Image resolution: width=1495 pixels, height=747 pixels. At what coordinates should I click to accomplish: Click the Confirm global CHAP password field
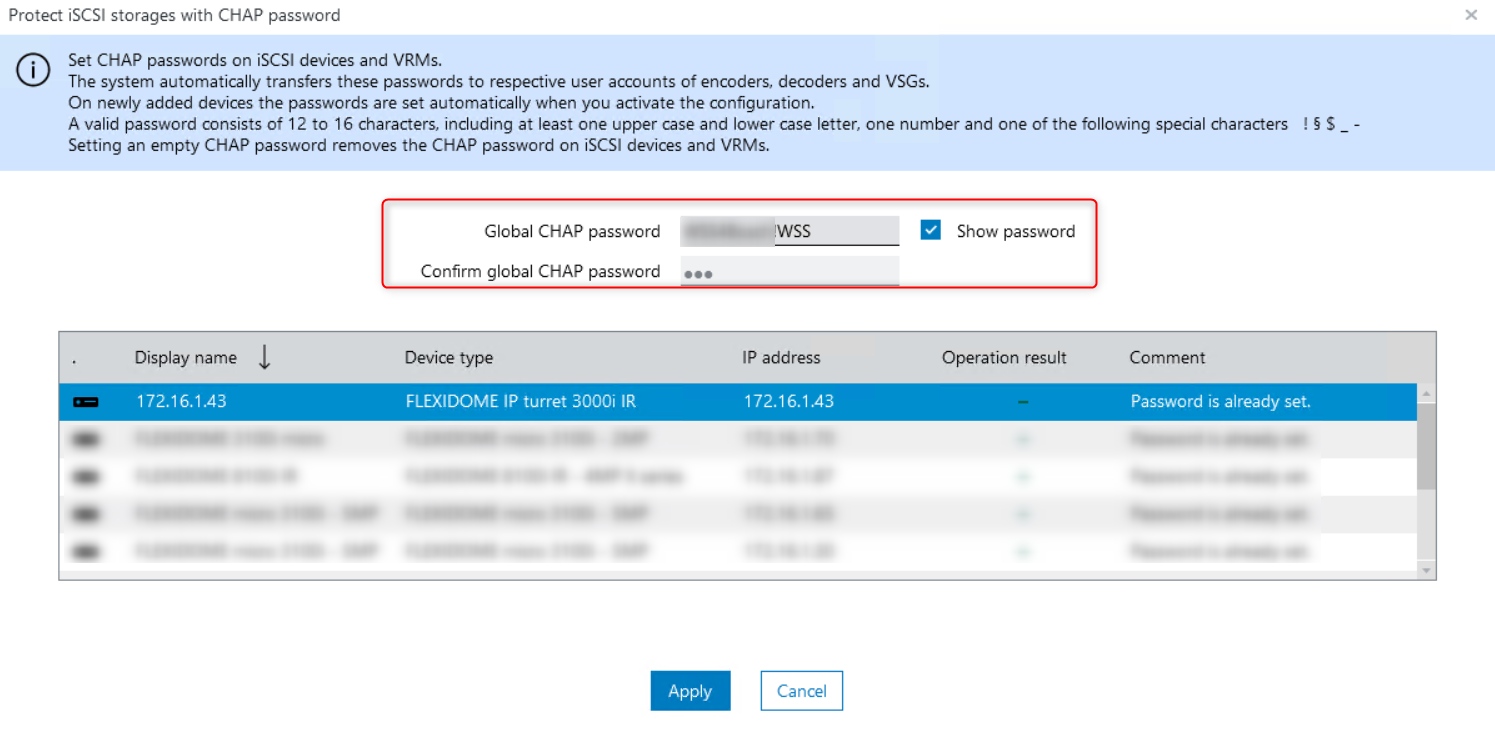tap(789, 272)
